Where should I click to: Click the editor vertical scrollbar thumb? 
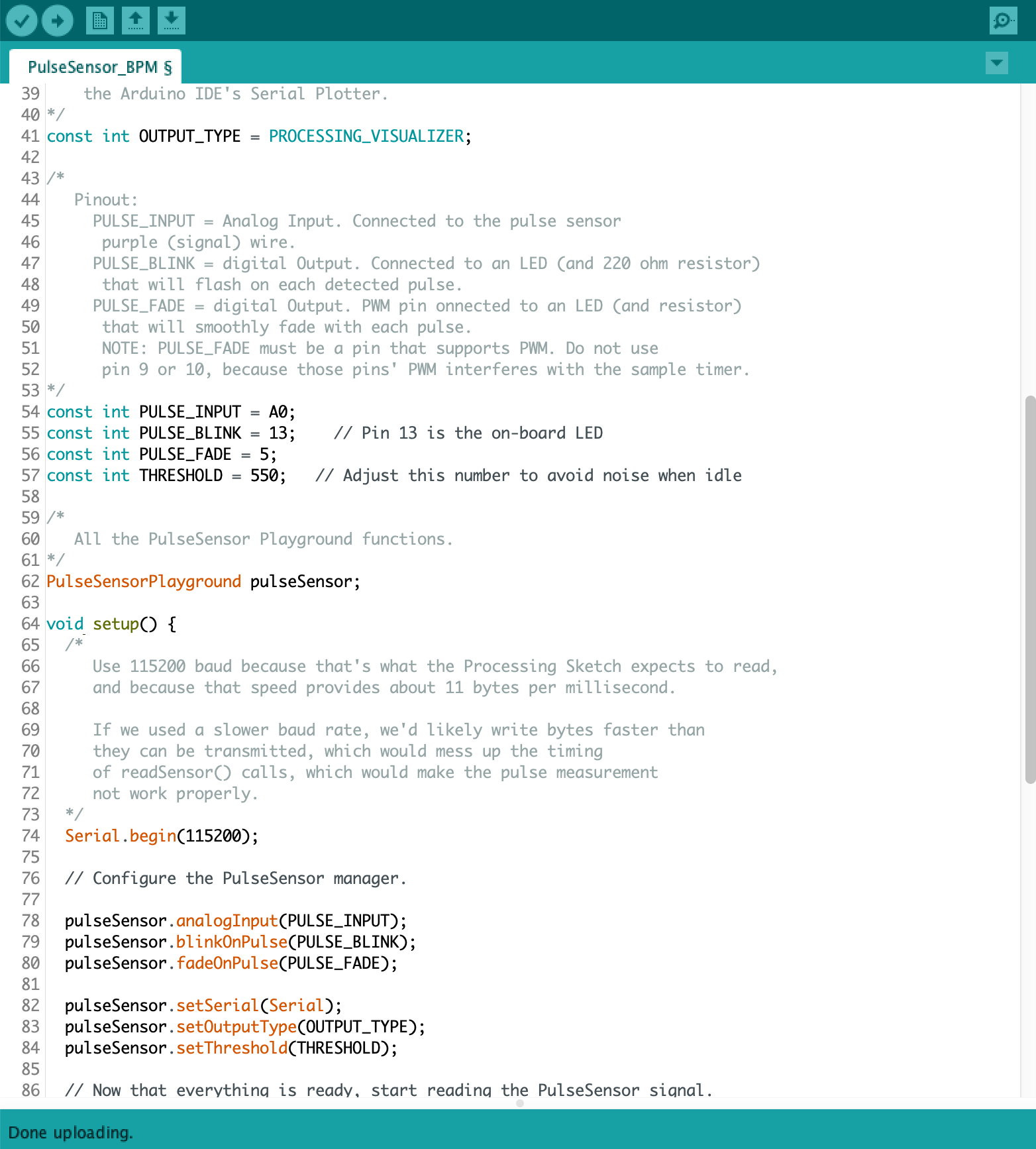(x=1029, y=590)
